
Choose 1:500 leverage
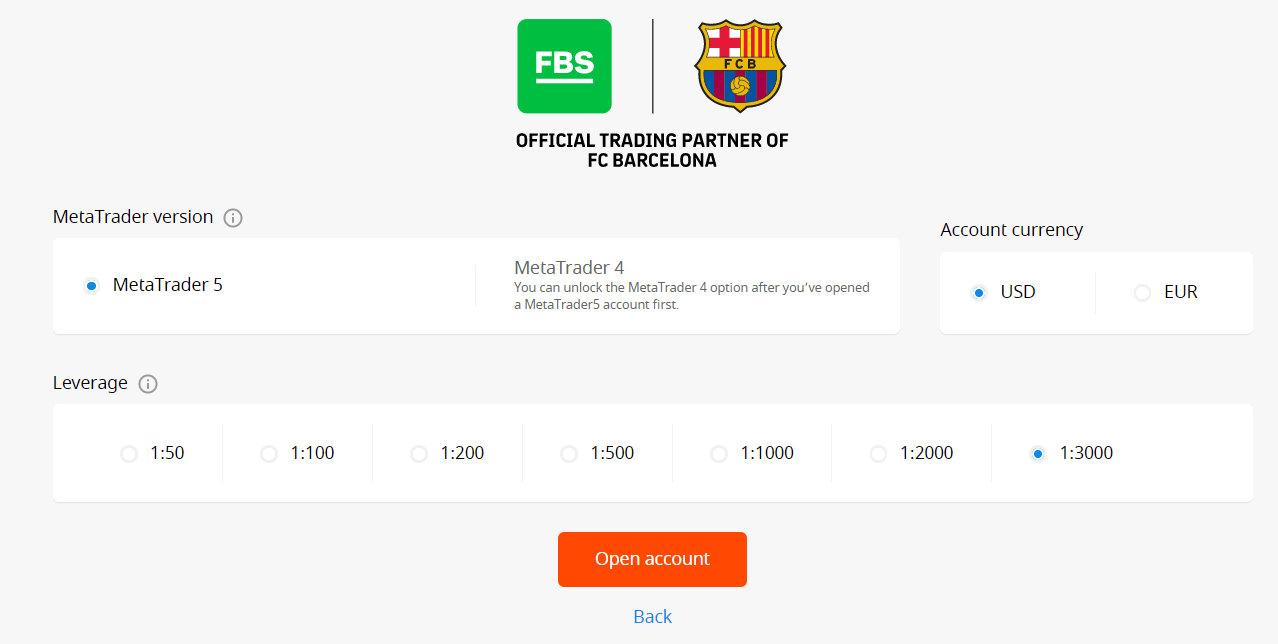[568, 453]
